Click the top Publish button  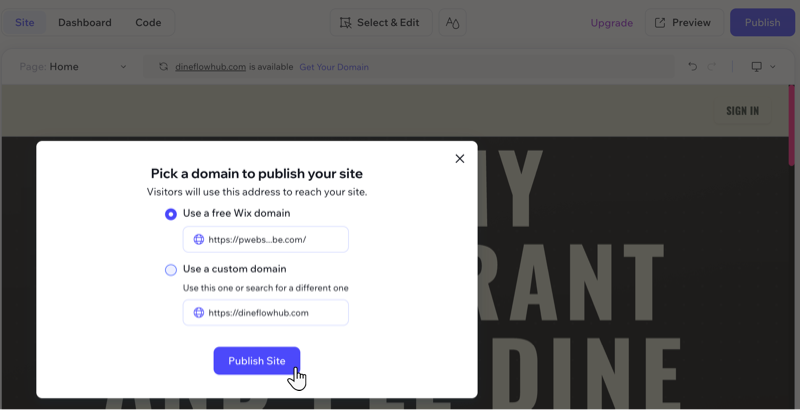pos(762,22)
